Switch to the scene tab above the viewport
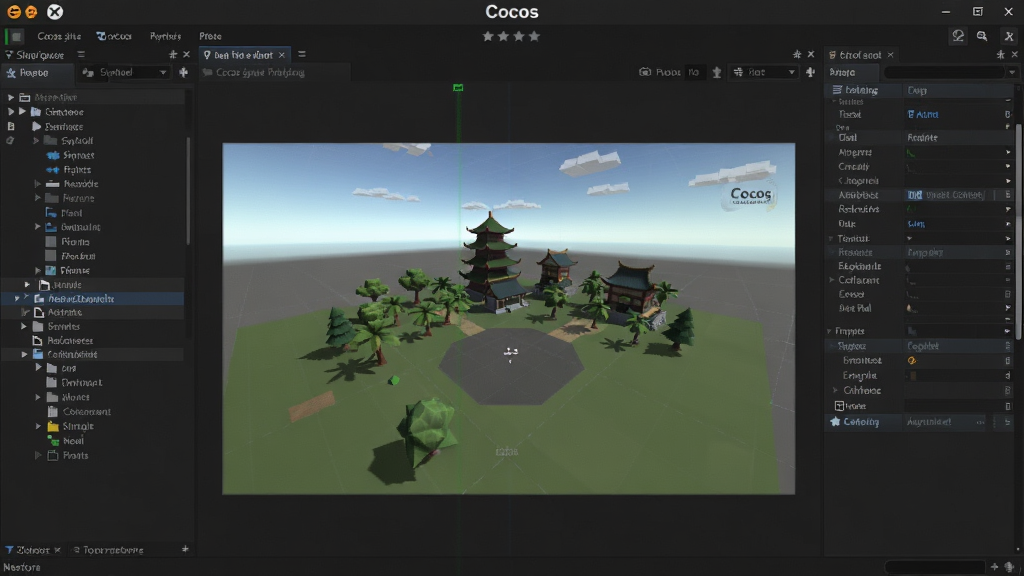Screen dimensions: 1024x576 [x=243, y=55]
